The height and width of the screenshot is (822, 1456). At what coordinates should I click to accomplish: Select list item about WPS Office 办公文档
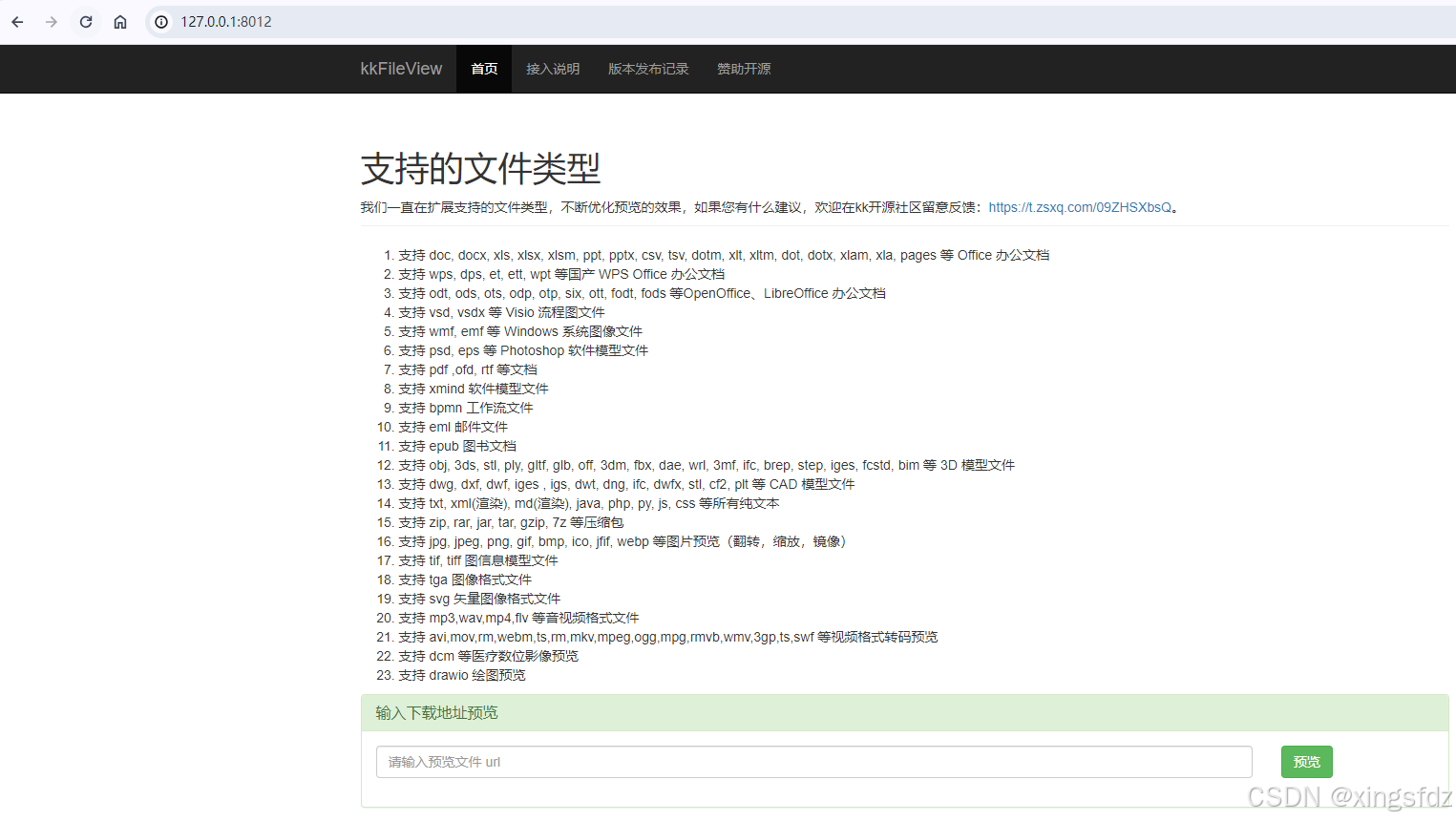point(561,274)
